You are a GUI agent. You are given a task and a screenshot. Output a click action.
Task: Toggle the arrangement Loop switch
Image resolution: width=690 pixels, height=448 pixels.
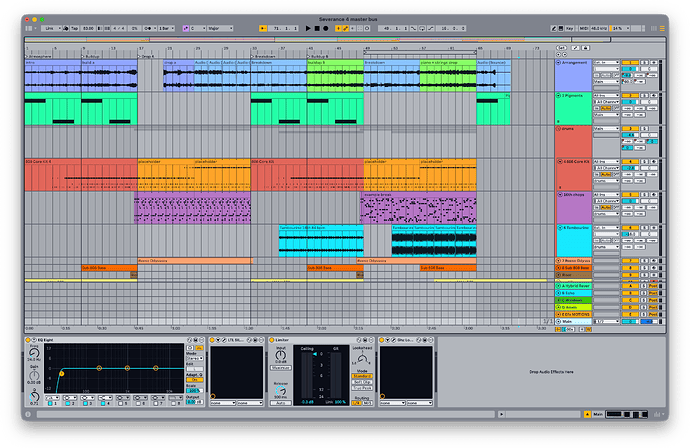coord(422,28)
